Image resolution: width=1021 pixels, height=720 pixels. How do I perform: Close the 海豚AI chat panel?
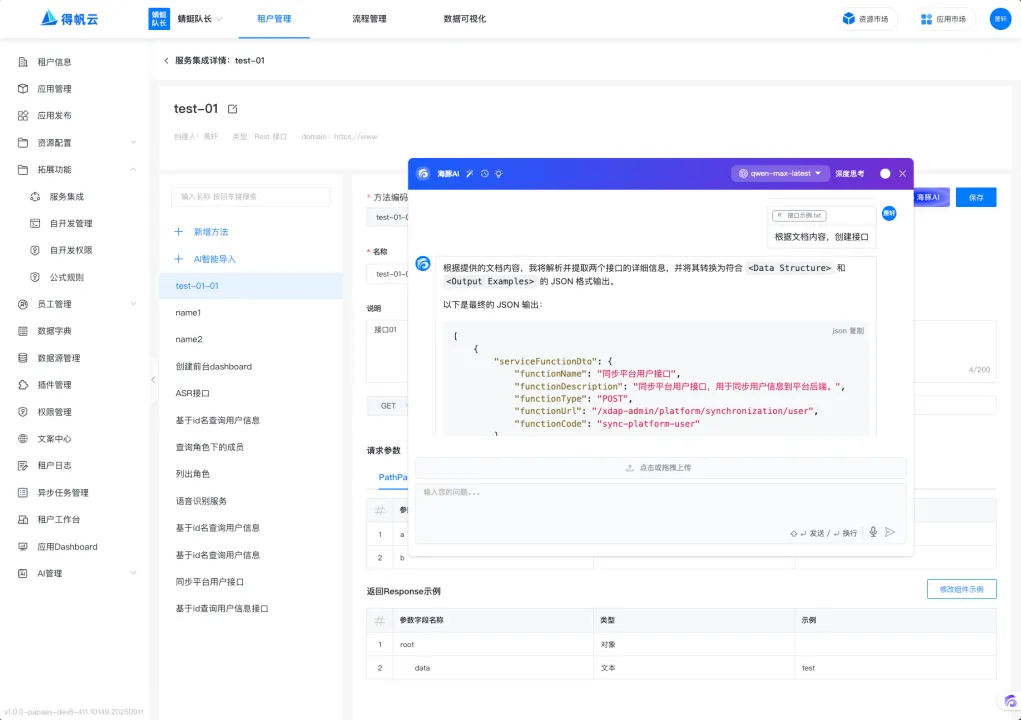point(902,174)
